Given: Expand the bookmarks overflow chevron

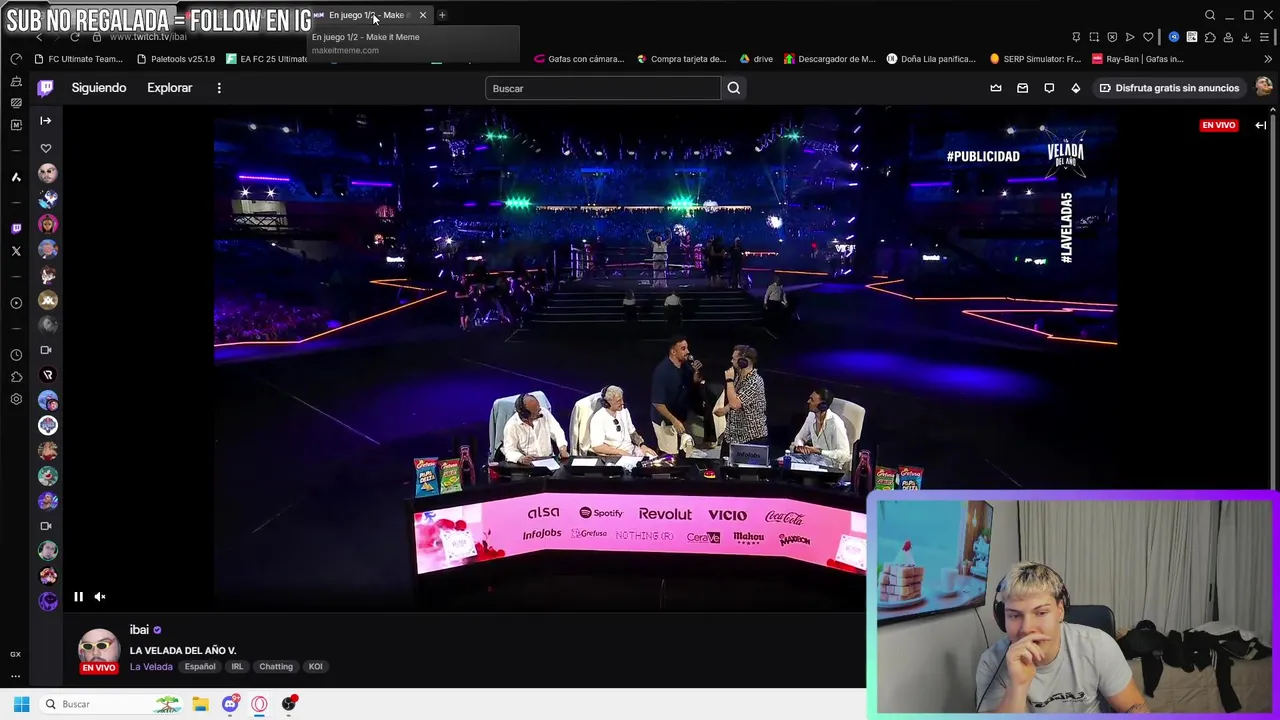Looking at the screenshot, I should click(1268, 59).
